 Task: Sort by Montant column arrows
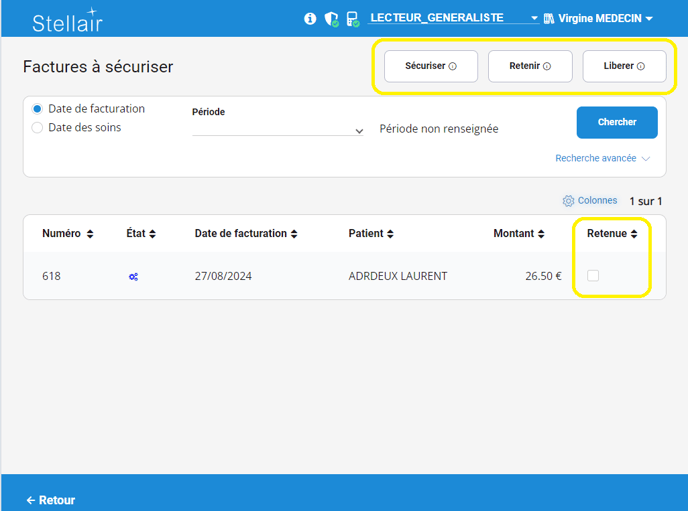tap(541, 234)
